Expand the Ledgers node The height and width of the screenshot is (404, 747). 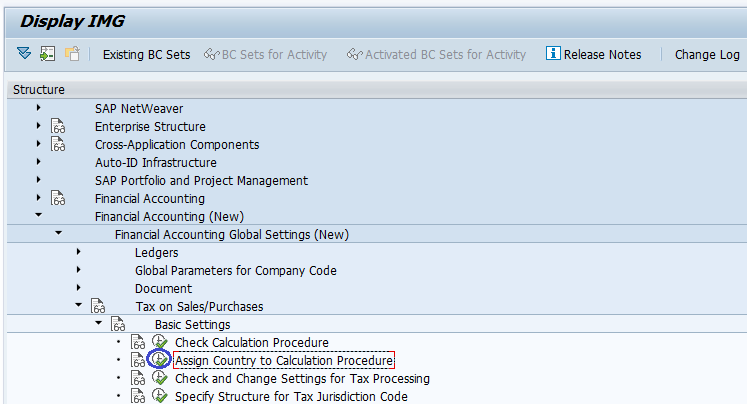pos(79,252)
